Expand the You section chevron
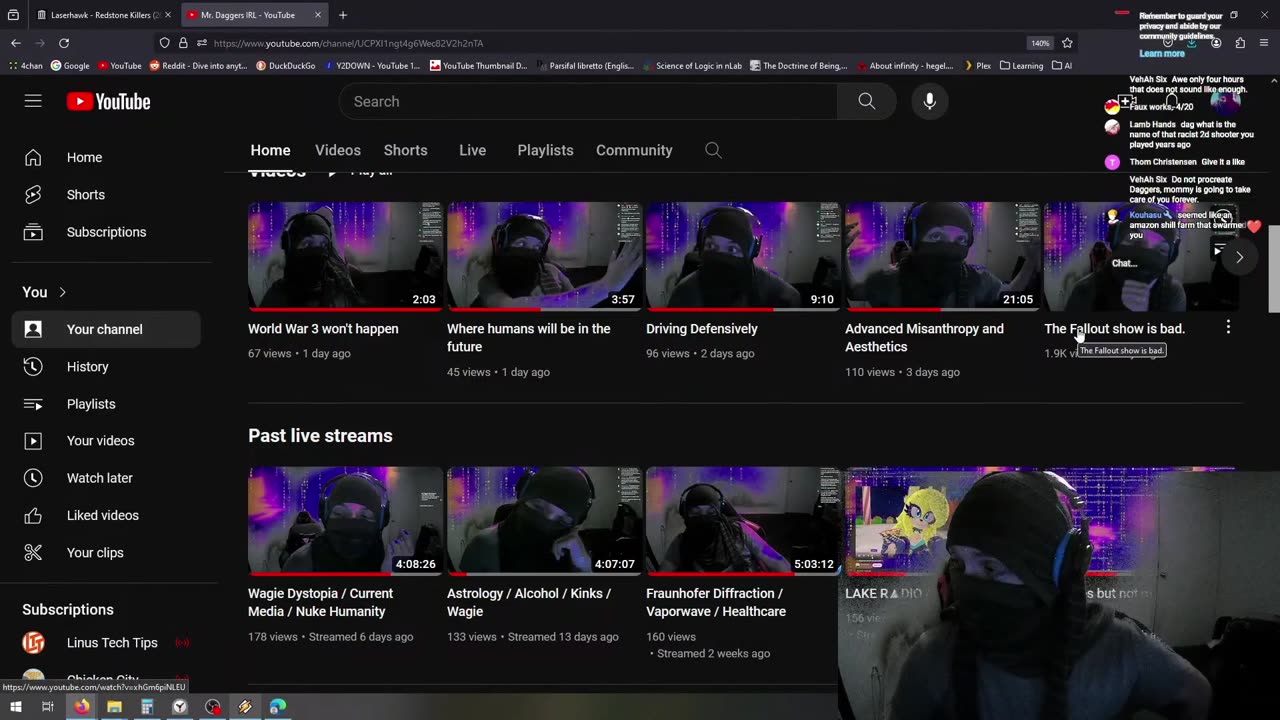This screenshot has height=720, width=1280. (62, 292)
